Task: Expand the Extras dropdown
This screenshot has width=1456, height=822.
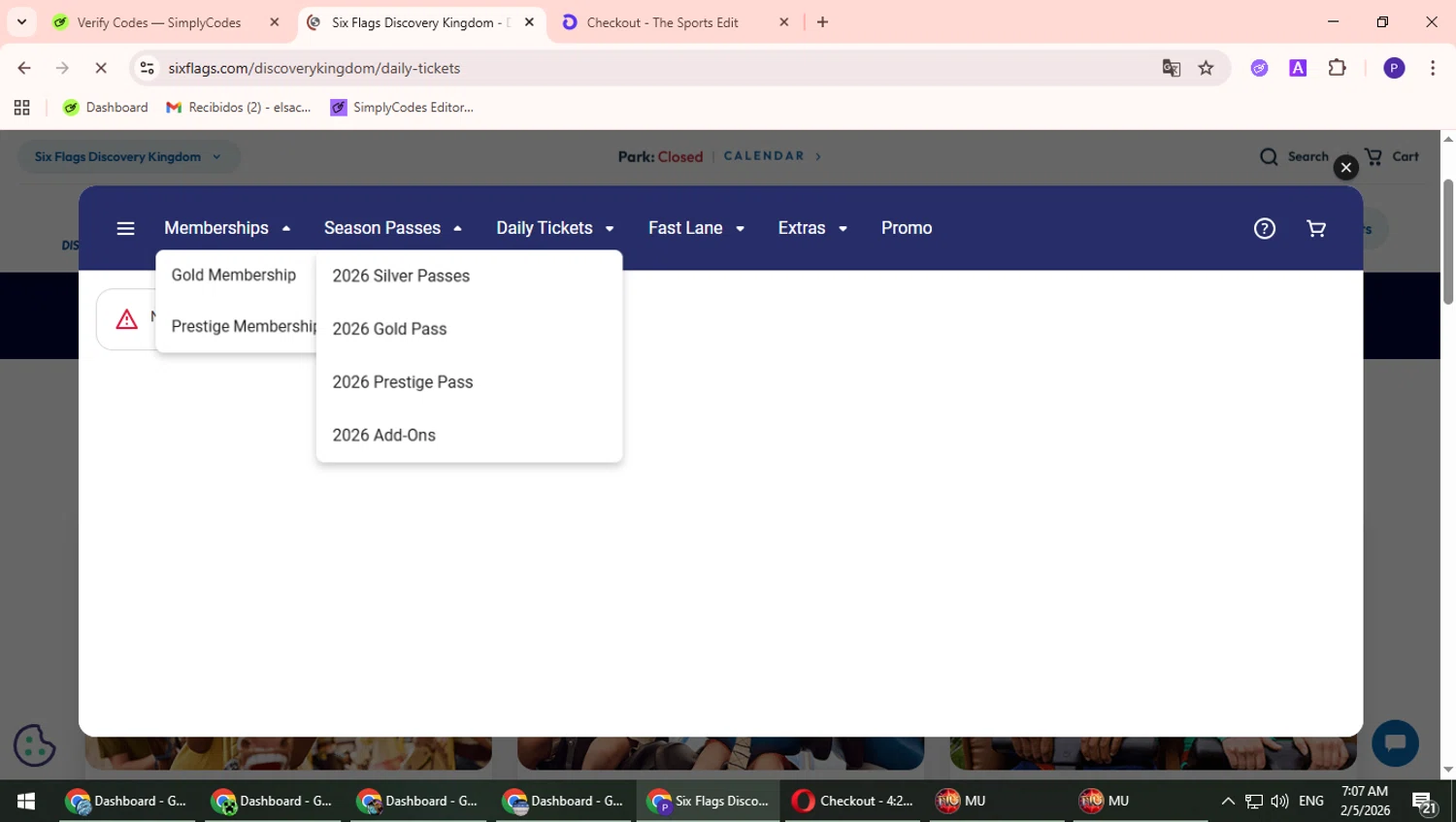Action: point(812,228)
